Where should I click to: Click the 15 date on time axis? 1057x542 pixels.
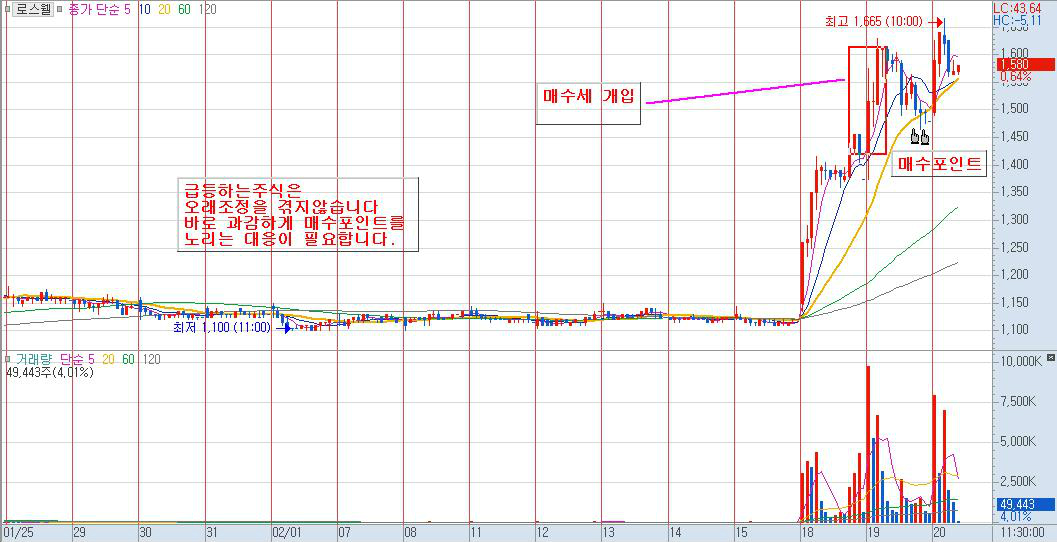coord(741,533)
